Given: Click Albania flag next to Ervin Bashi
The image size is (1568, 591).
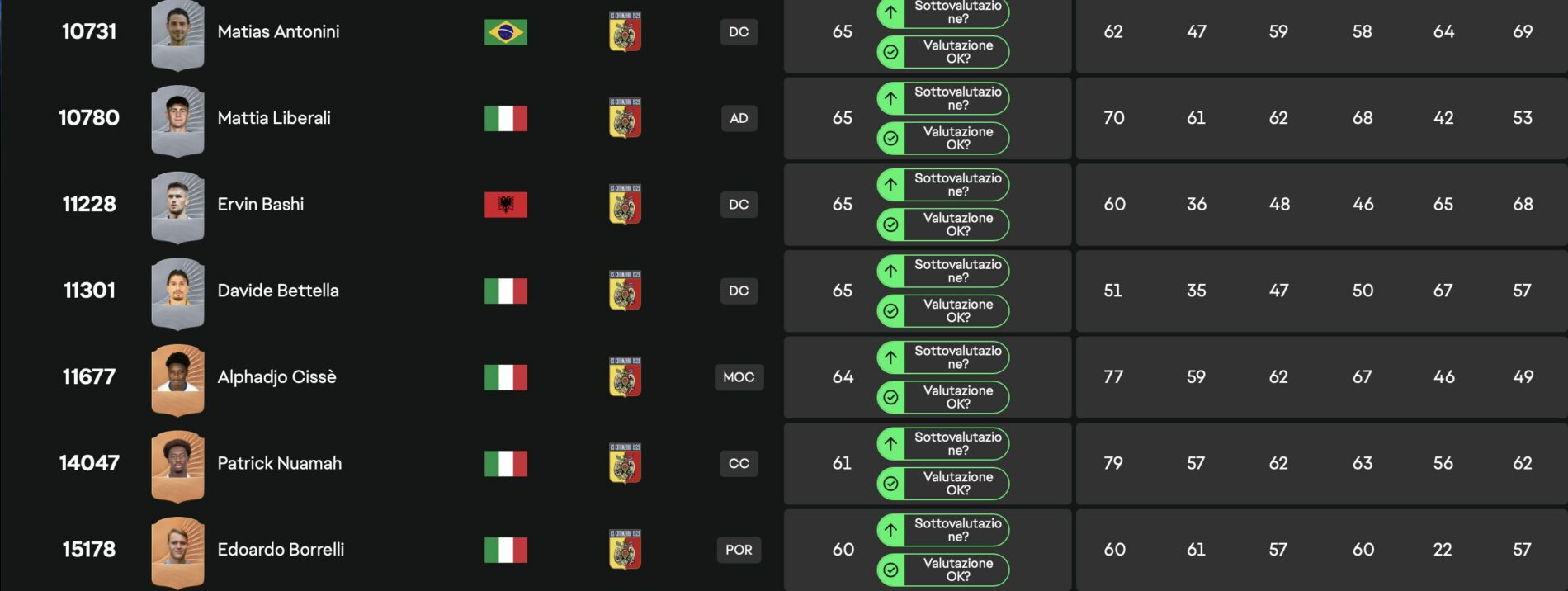Looking at the screenshot, I should (505, 205).
